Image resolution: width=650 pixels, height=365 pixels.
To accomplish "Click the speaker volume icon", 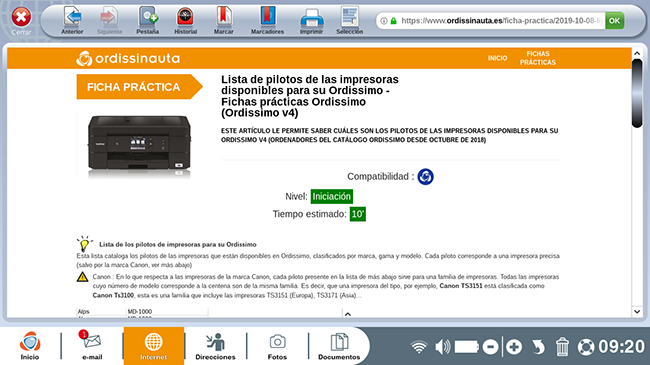I will coord(443,347).
